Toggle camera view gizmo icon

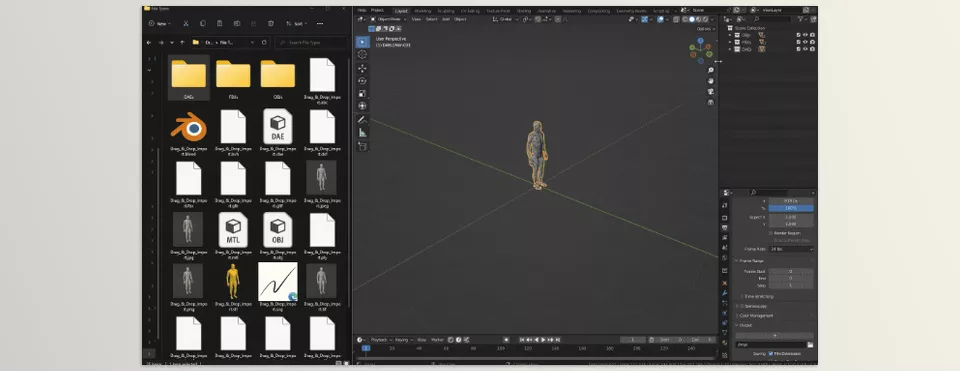(711, 91)
